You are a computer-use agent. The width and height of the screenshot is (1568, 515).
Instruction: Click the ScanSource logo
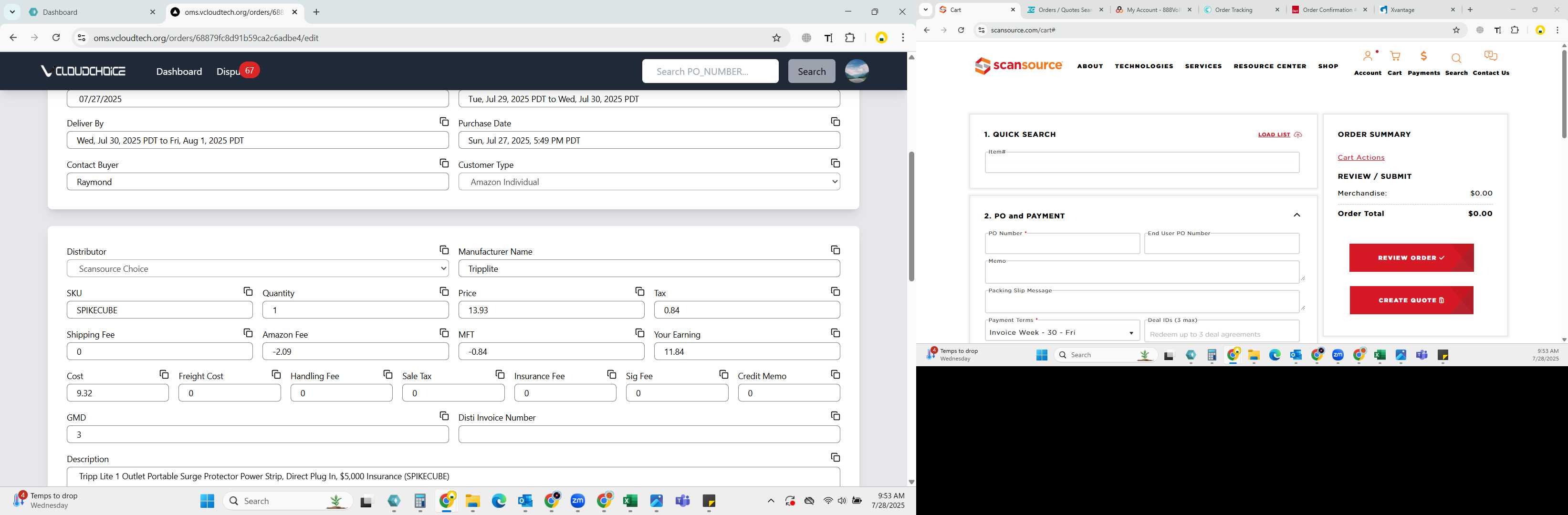[x=1018, y=66]
